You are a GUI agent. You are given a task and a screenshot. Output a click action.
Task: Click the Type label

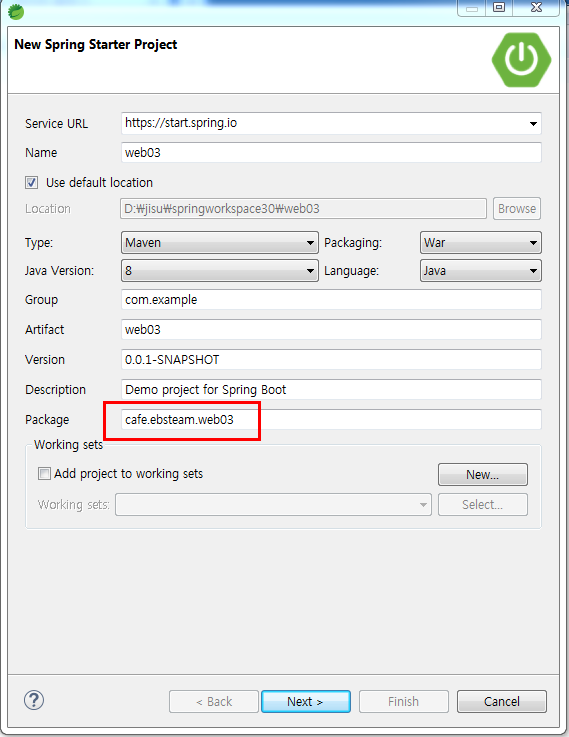(x=39, y=243)
